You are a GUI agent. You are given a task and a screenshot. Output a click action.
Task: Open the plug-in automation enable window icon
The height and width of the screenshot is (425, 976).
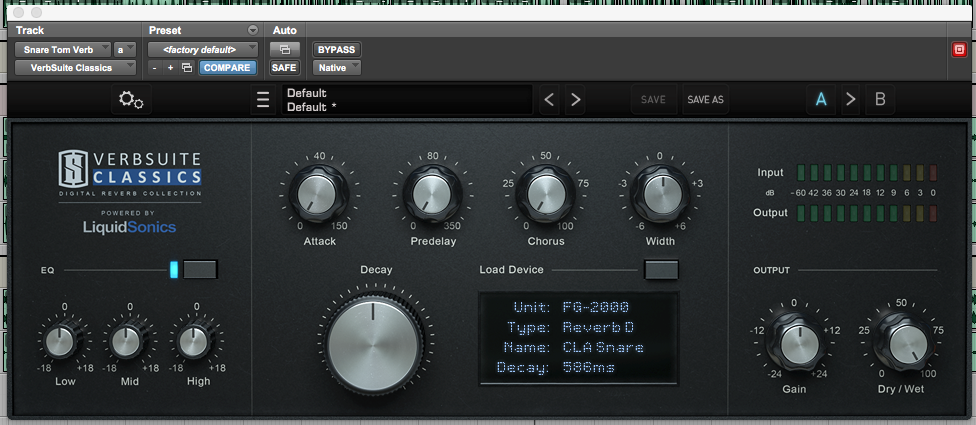coord(284,50)
